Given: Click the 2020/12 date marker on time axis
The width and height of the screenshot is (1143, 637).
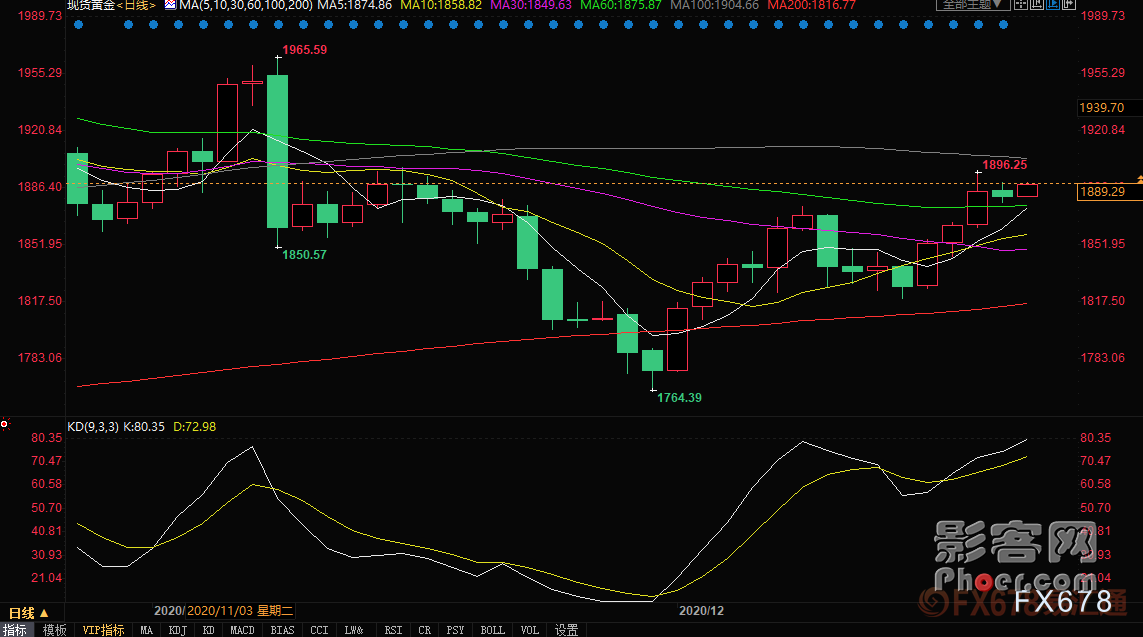Looking at the screenshot, I should click(x=701, y=611).
